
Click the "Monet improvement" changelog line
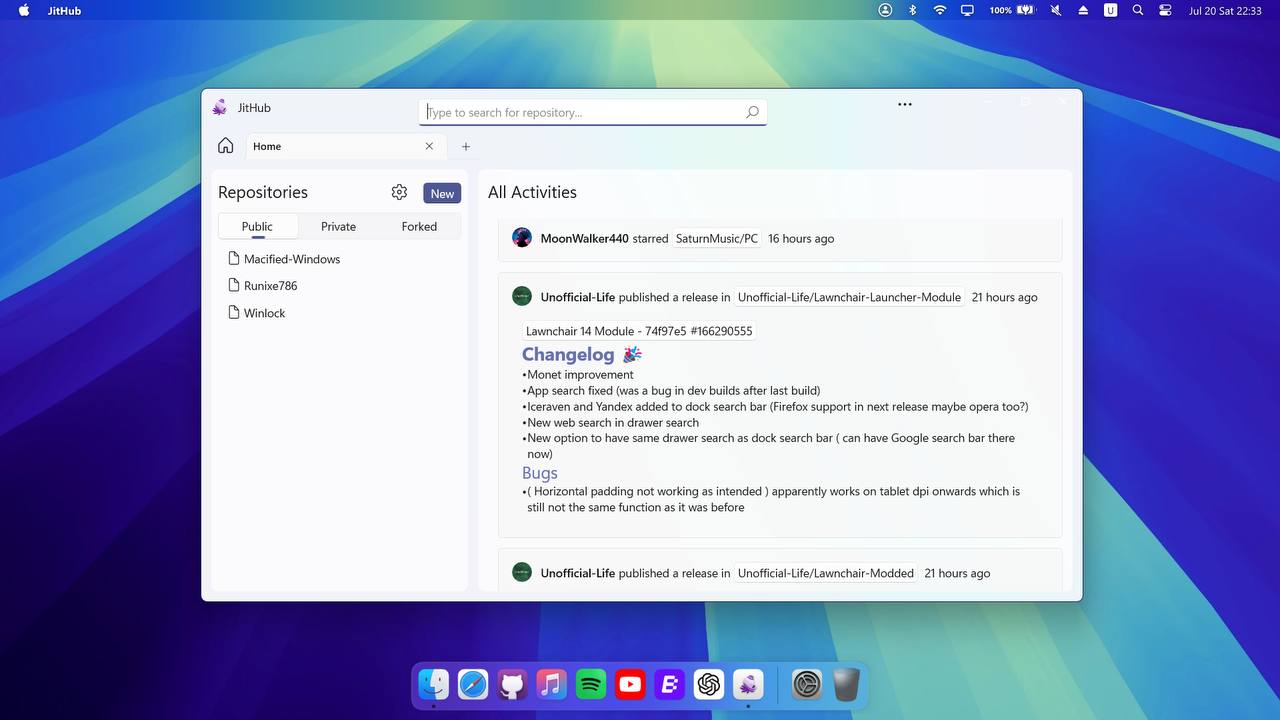(581, 375)
